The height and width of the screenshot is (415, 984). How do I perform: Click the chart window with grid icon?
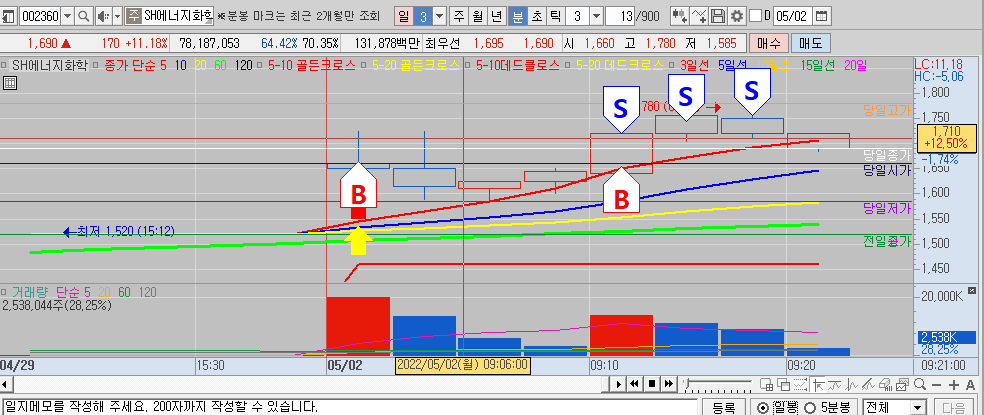pos(766,384)
